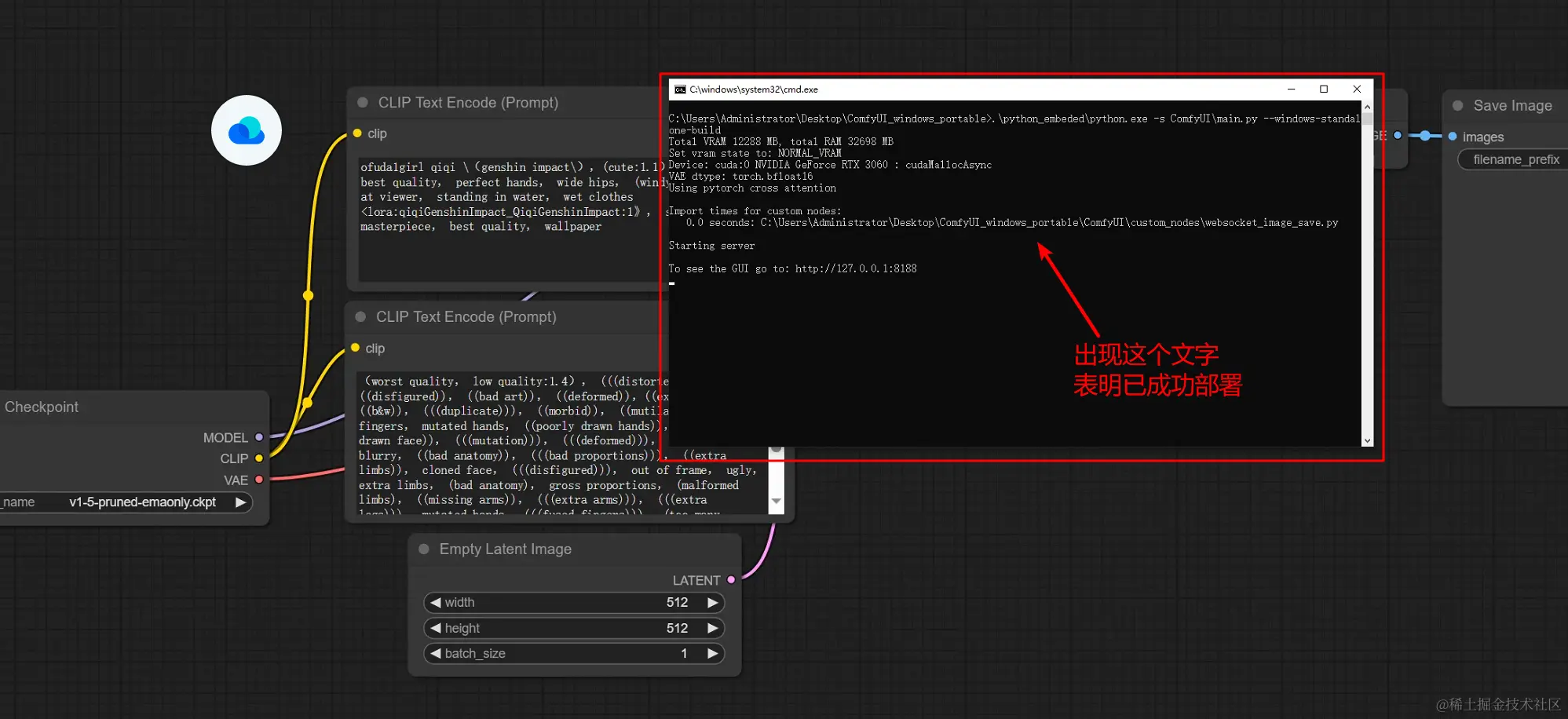The width and height of the screenshot is (1568, 719).
Task: Click the red VAE output connector
Action: pyautogui.click(x=259, y=480)
